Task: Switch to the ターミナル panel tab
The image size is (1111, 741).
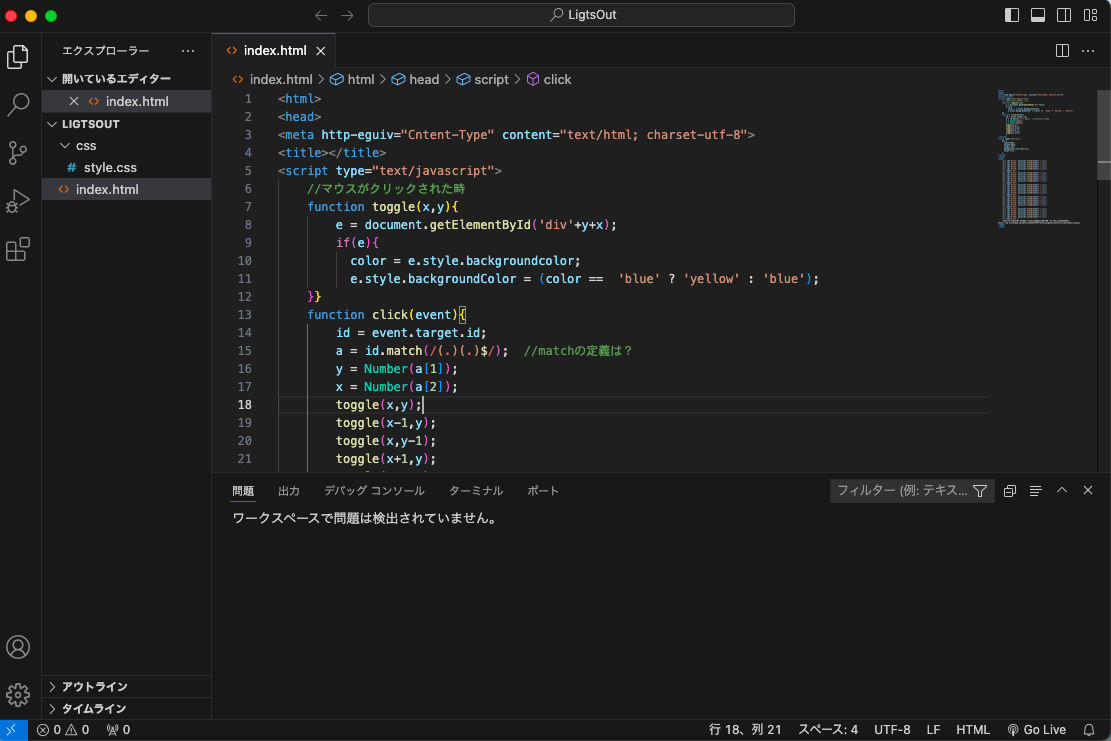Action: tap(475, 491)
